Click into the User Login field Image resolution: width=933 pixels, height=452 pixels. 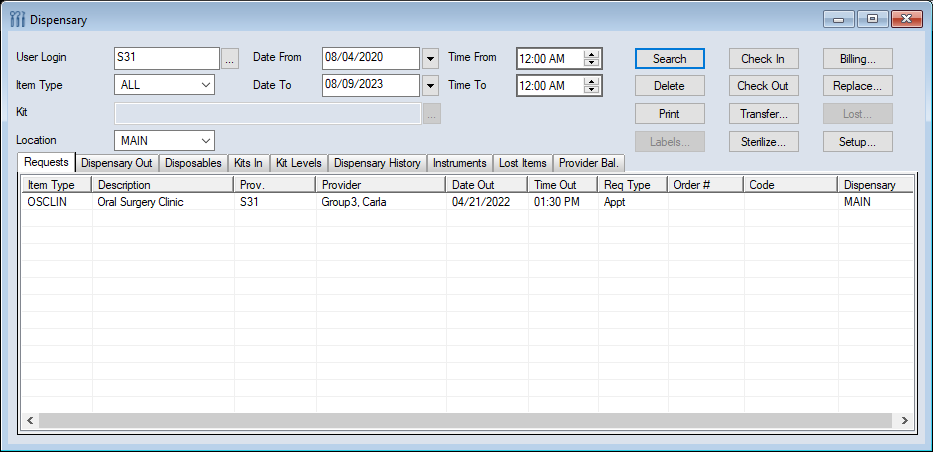tap(166, 59)
